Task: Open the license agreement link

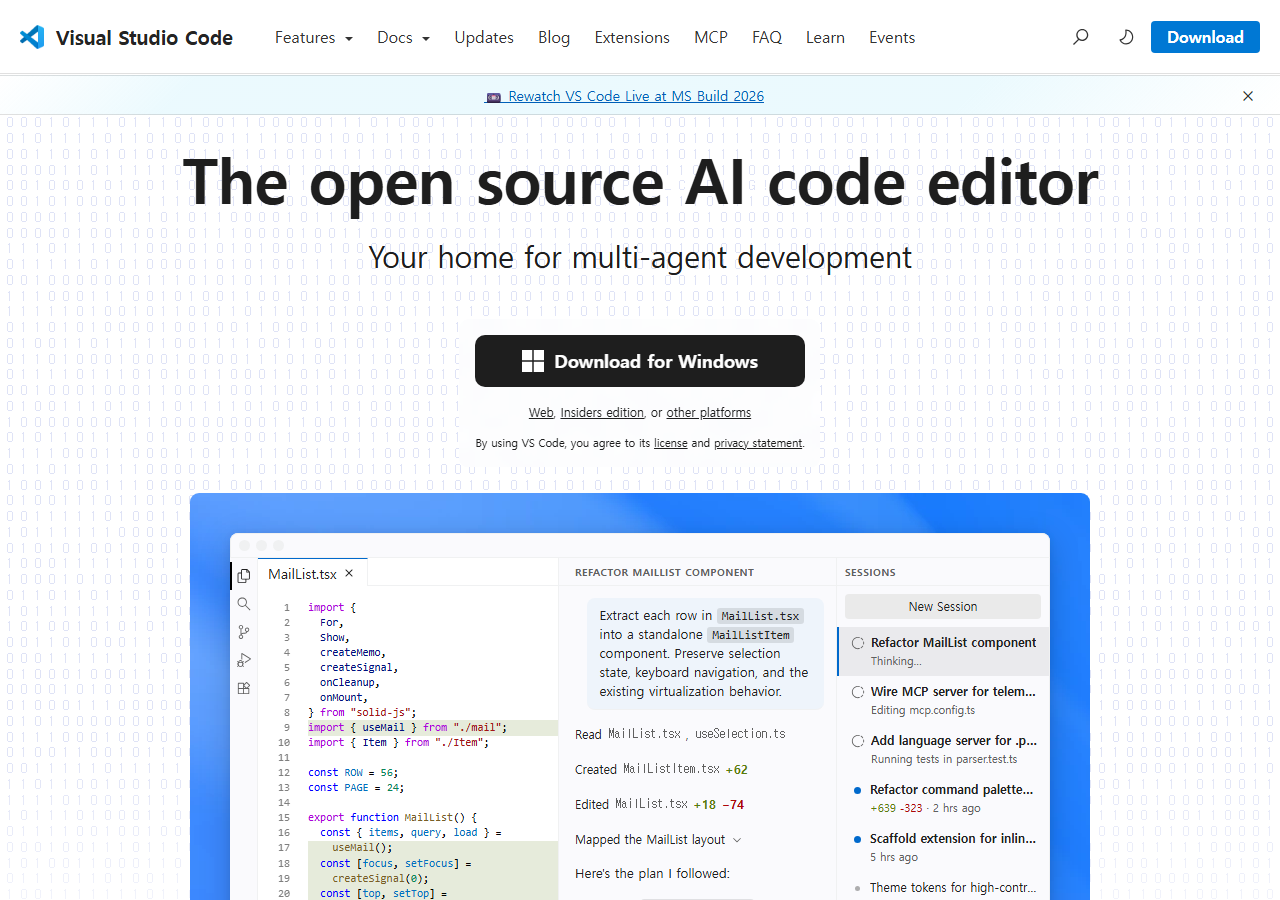Action: click(670, 443)
